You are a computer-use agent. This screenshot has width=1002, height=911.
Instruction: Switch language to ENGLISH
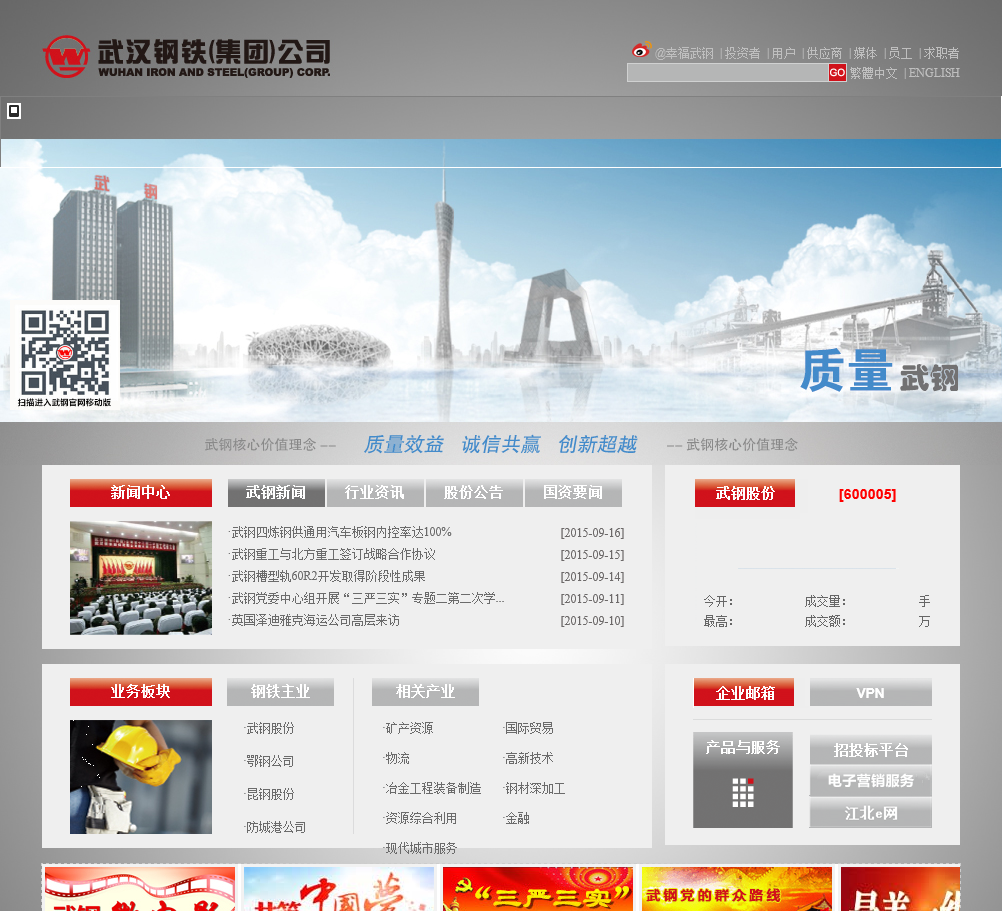pos(934,73)
